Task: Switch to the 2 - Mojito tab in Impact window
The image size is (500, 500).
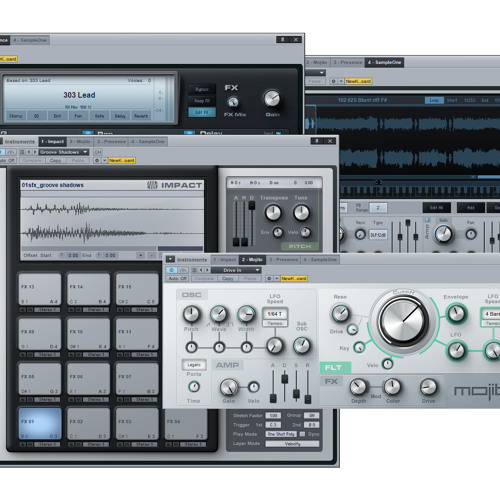Action: (80, 142)
